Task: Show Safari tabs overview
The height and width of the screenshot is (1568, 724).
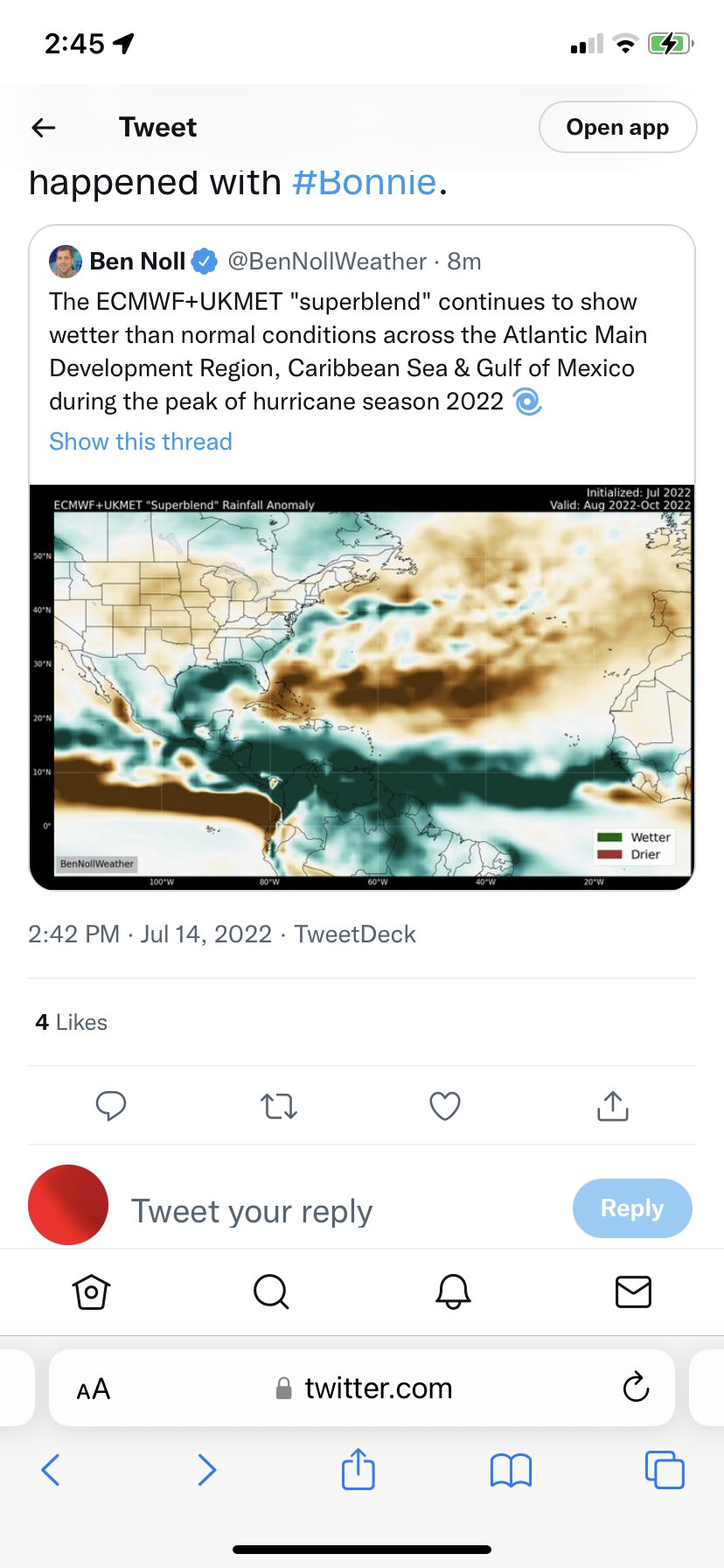Action: click(665, 1470)
